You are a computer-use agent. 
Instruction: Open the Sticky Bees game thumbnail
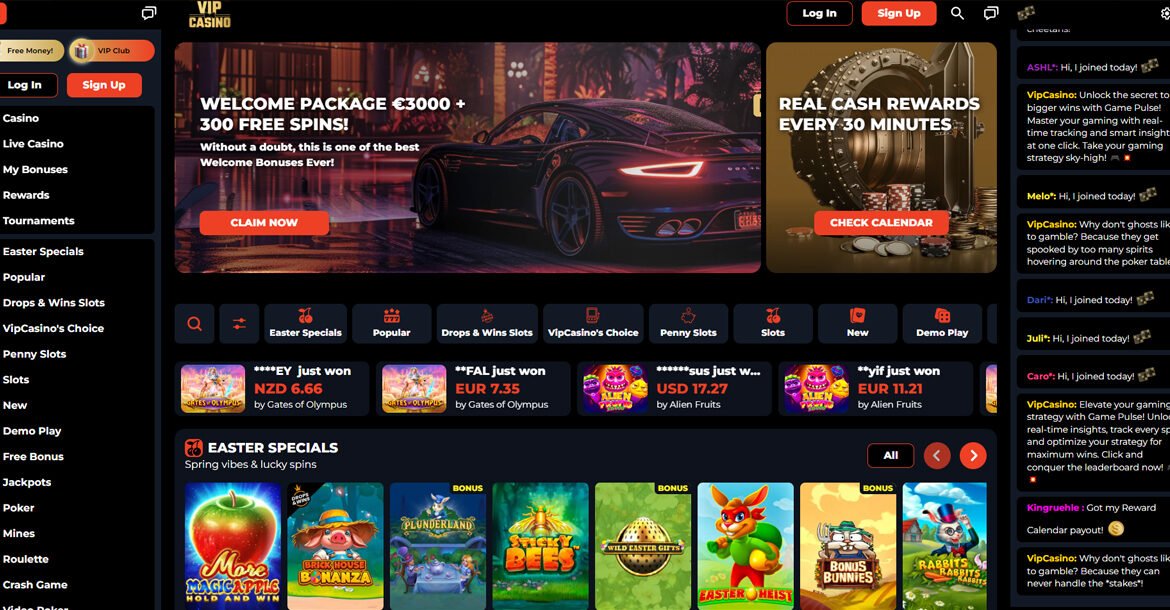tap(540, 546)
